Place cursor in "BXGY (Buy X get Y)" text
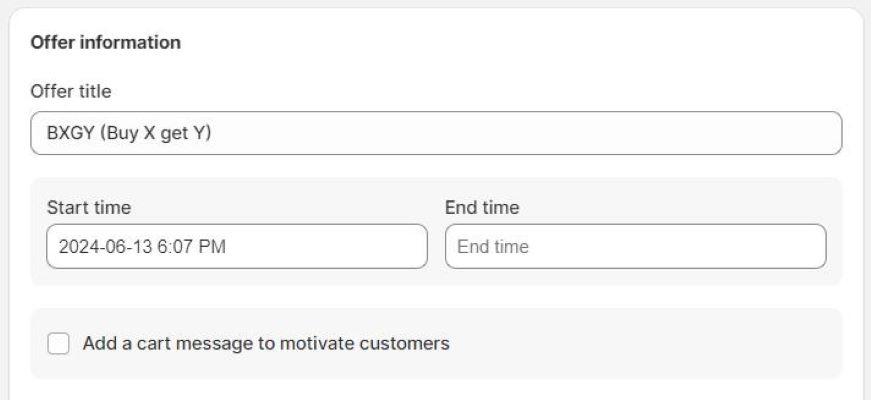 pyautogui.click(x=129, y=133)
